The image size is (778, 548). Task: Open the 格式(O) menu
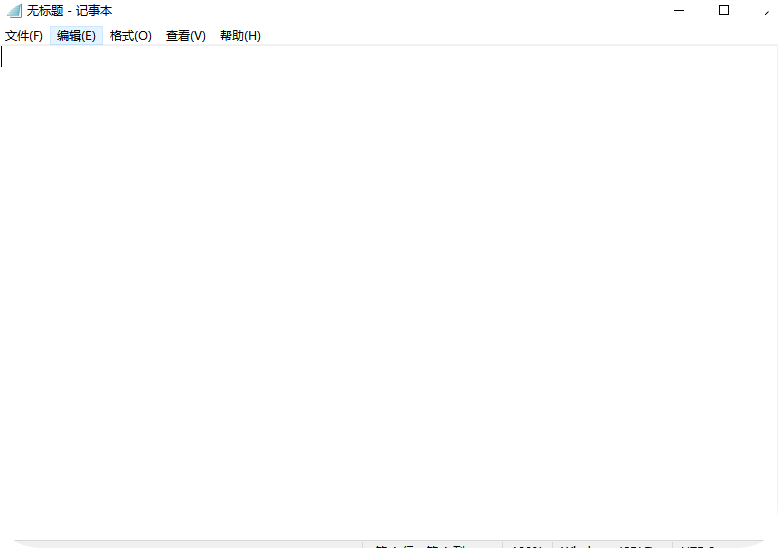tap(130, 36)
